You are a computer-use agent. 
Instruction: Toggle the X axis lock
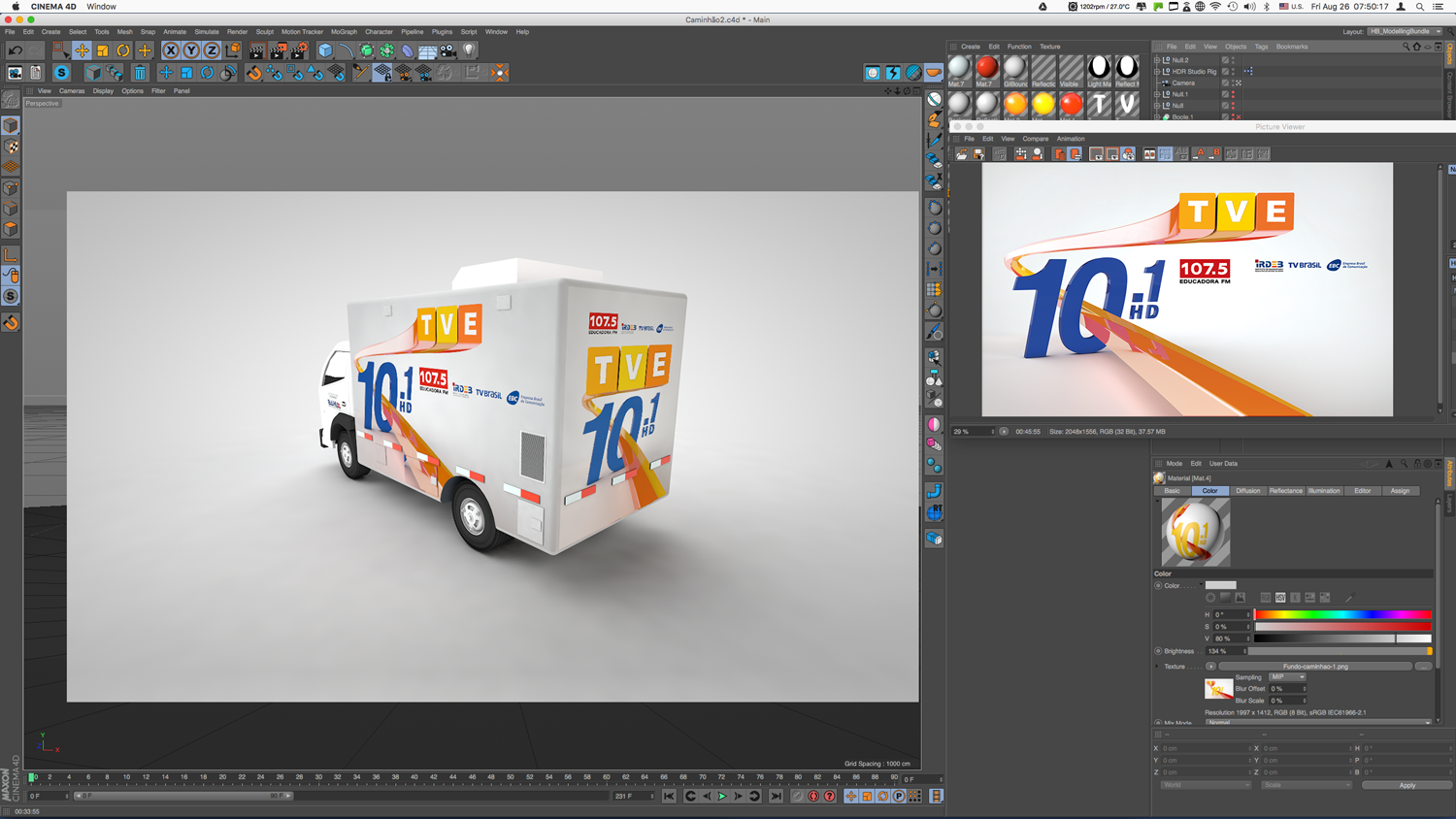(x=171, y=50)
